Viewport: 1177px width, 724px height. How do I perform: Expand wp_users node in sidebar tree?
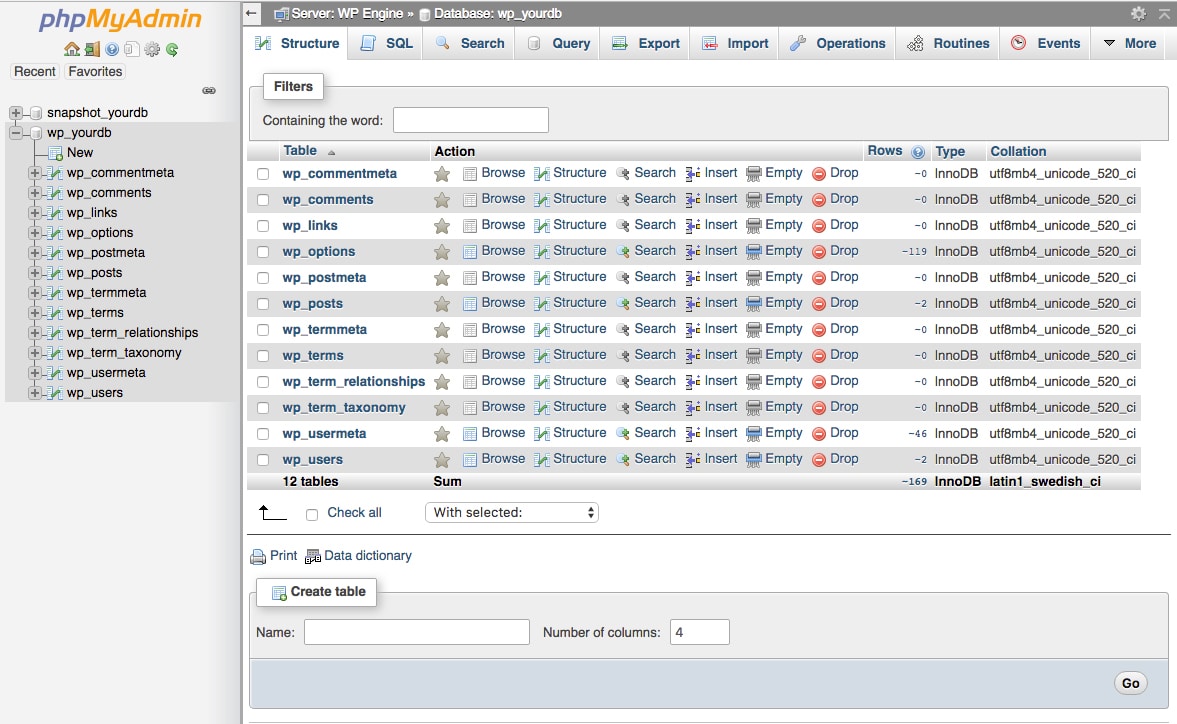tap(35, 392)
